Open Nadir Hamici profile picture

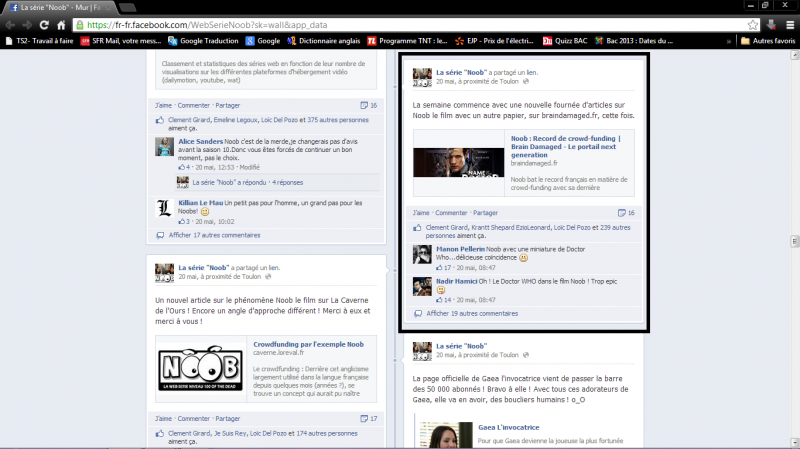(x=422, y=286)
